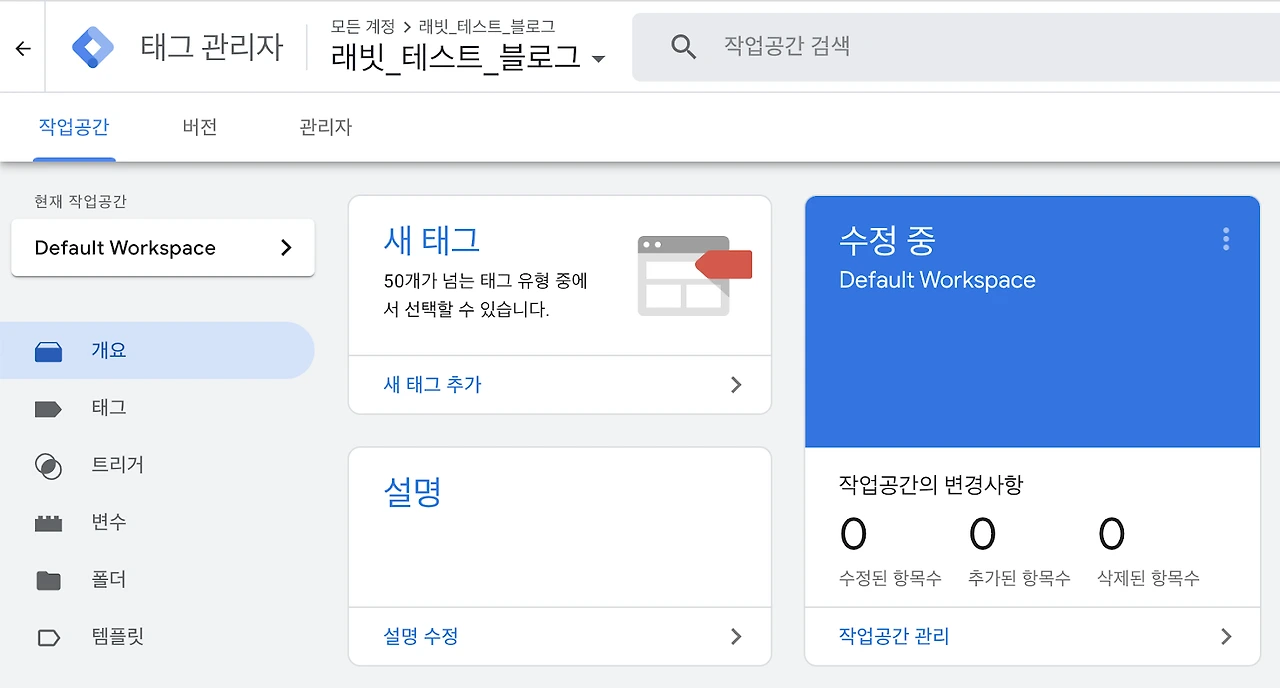Switch to the 버전 tab

tap(200, 127)
